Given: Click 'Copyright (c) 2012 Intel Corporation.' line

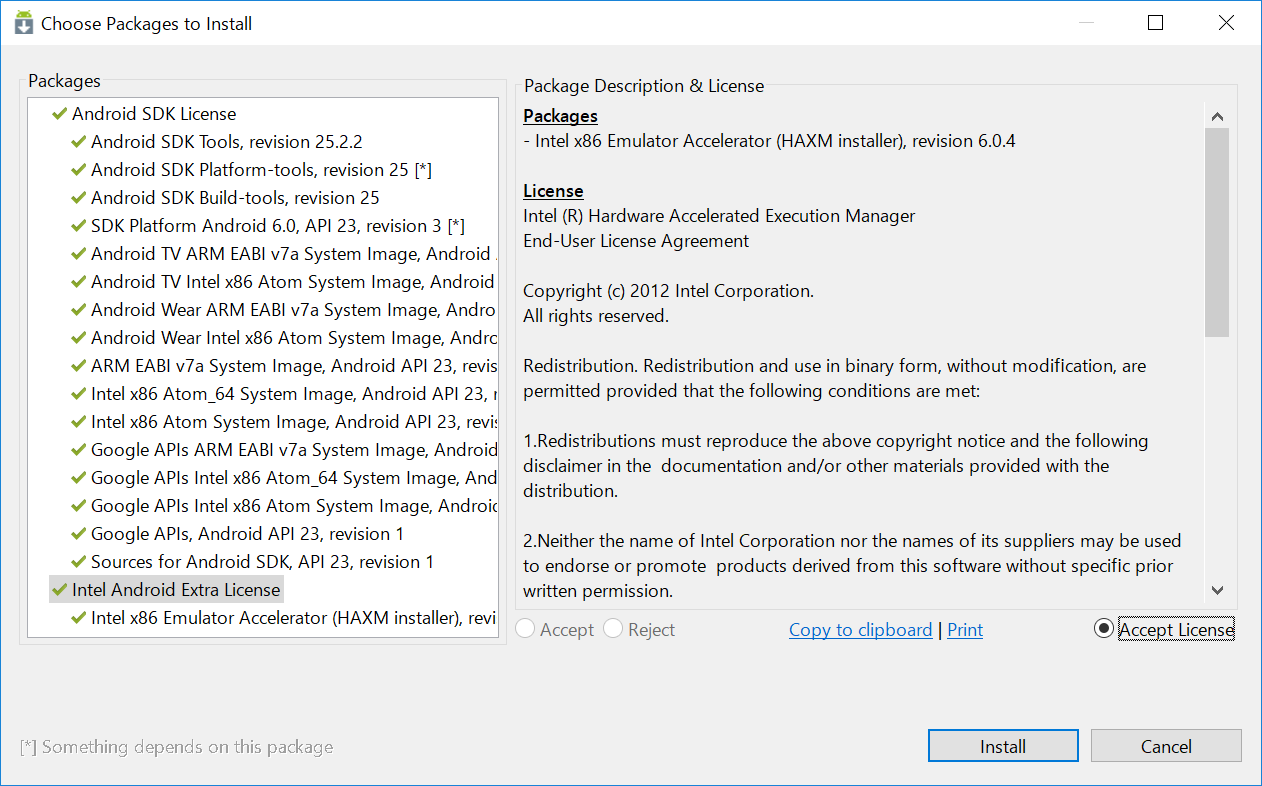Looking at the screenshot, I should pyautogui.click(x=668, y=291).
